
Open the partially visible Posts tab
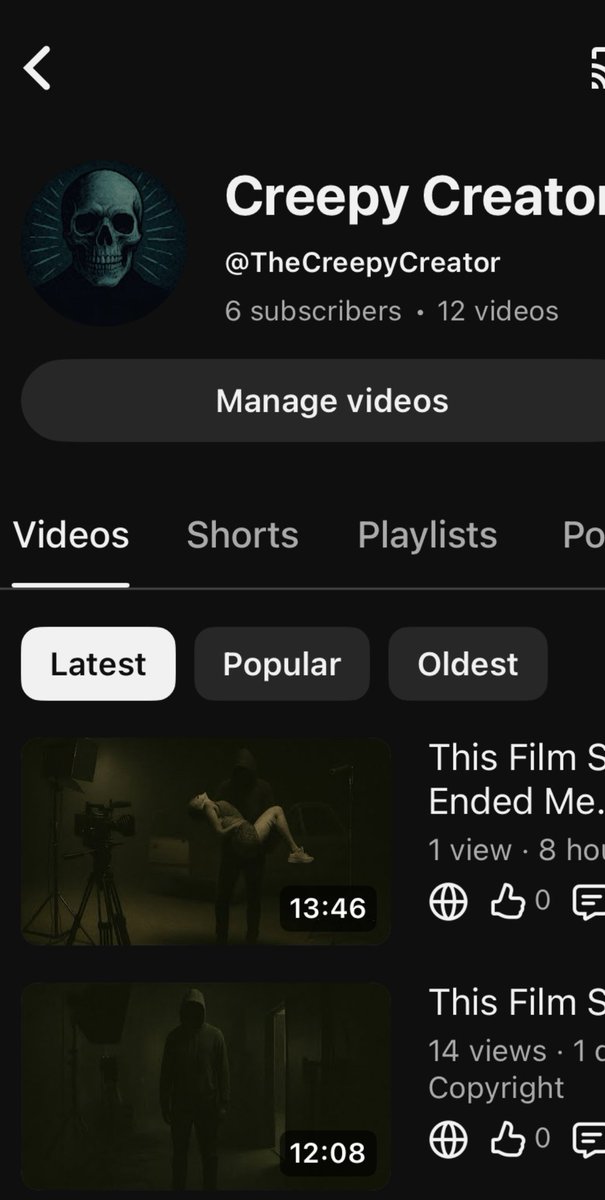pyautogui.click(x=583, y=535)
